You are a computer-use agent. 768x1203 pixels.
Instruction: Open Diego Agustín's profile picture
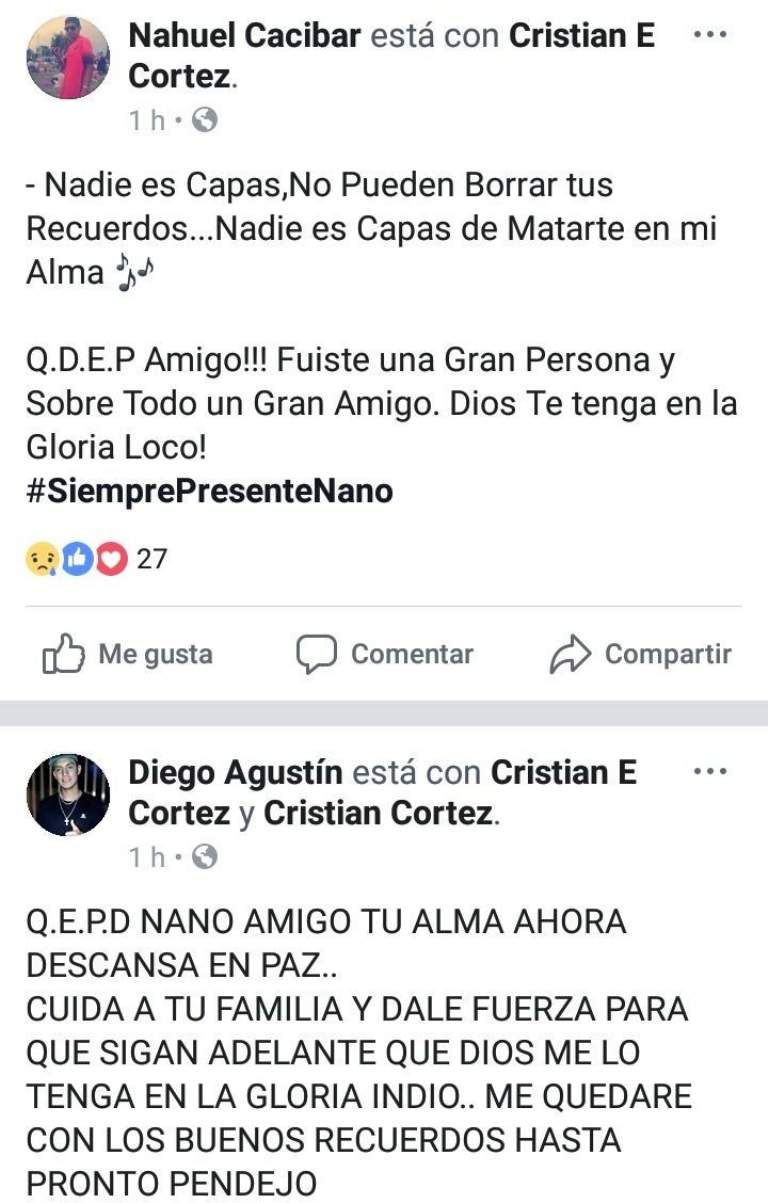68,795
